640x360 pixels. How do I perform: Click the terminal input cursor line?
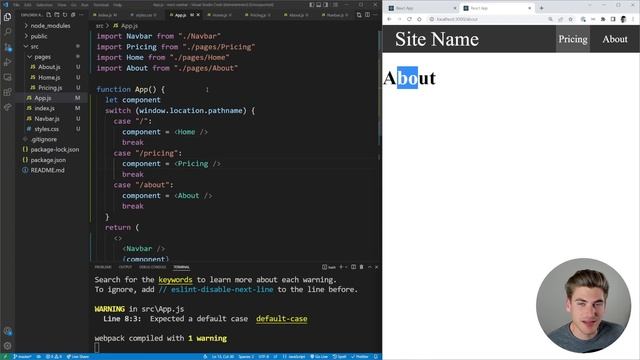97,348
